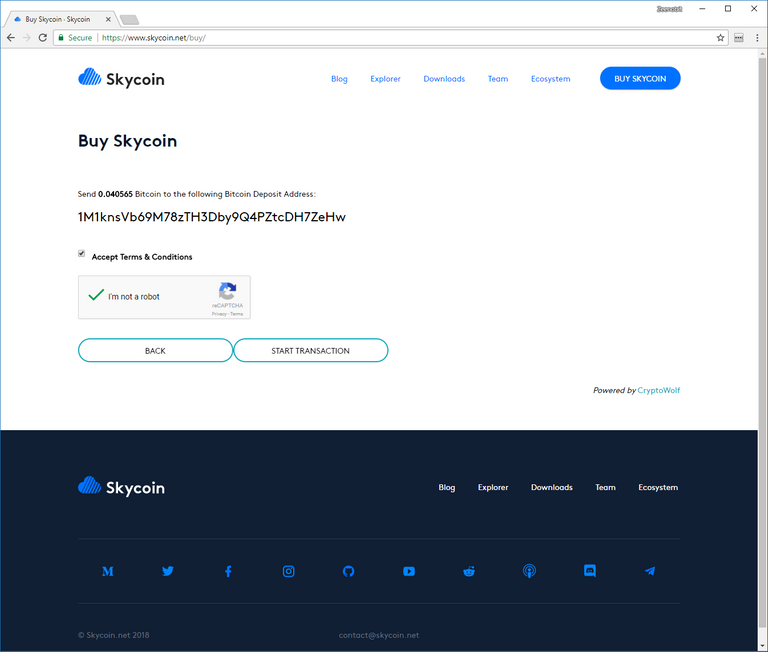
Task: Close the Buy Skycoin browser tab
Action: pyautogui.click(x=108, y=20)
